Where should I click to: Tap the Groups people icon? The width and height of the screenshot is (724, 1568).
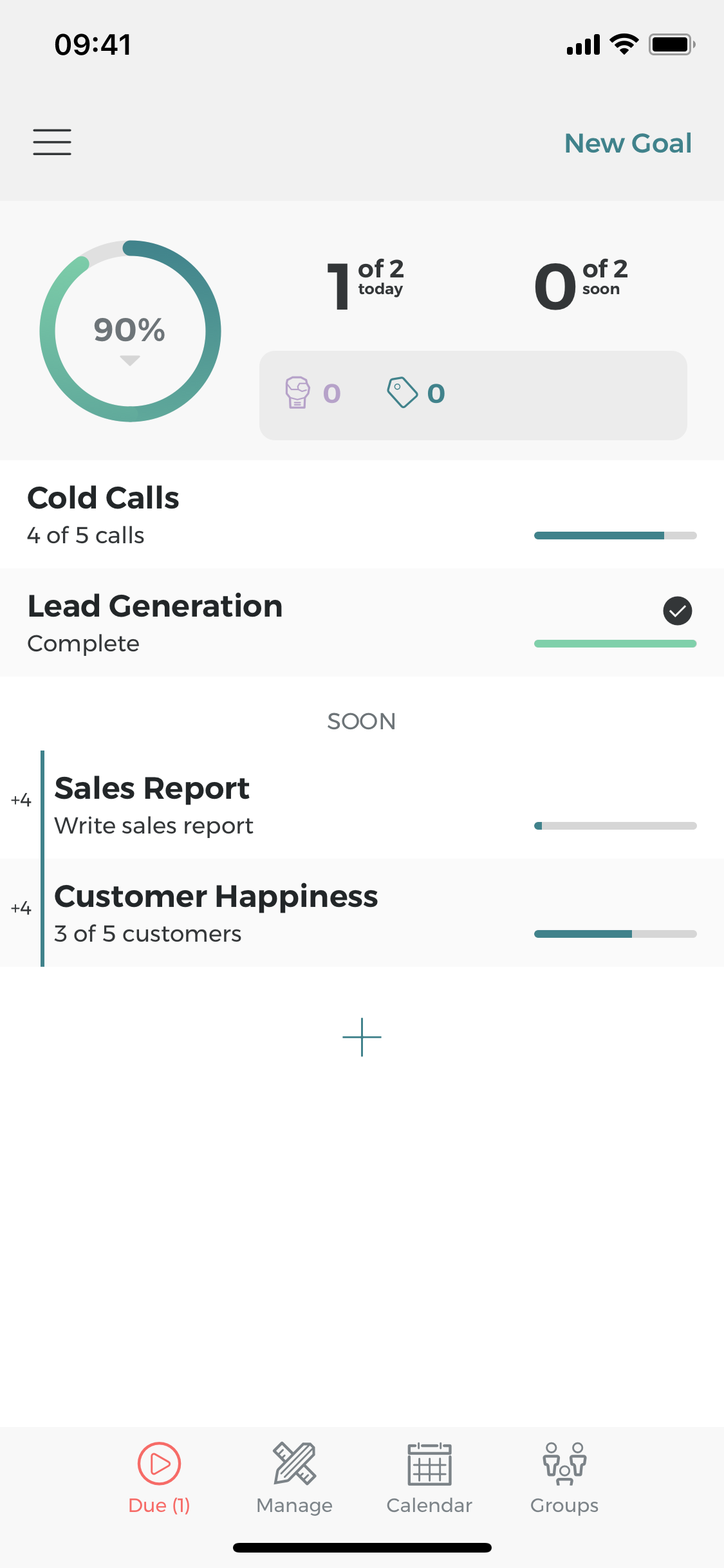[564, 1462]
